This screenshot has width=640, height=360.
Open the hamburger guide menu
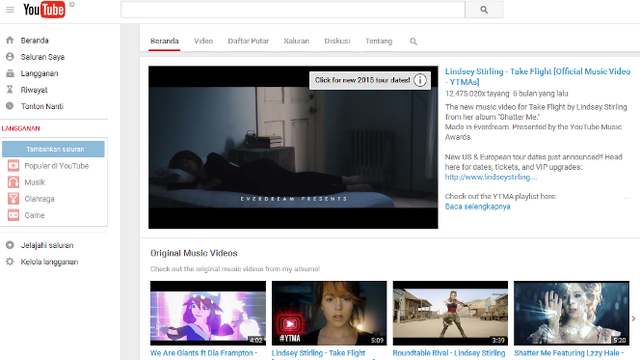[x=10, y=9]
